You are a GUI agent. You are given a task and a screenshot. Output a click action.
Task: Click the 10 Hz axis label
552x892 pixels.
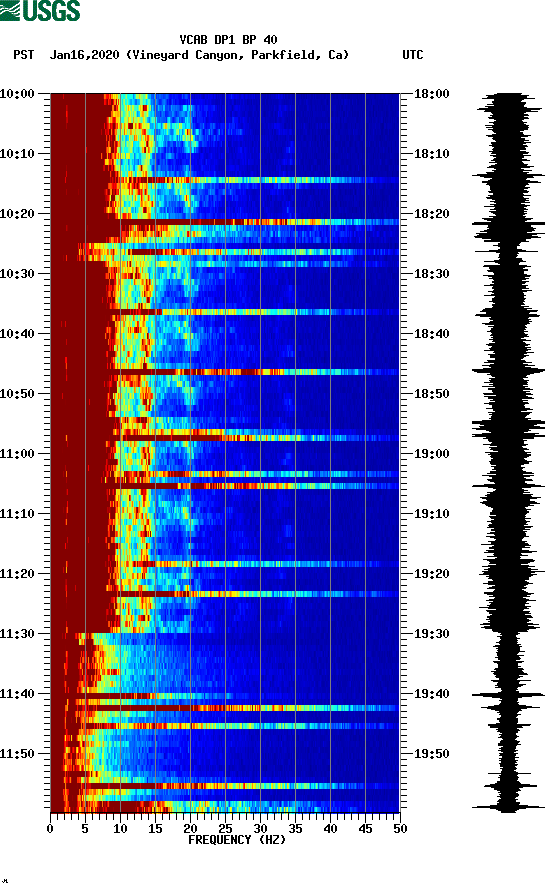coord(120,829)
